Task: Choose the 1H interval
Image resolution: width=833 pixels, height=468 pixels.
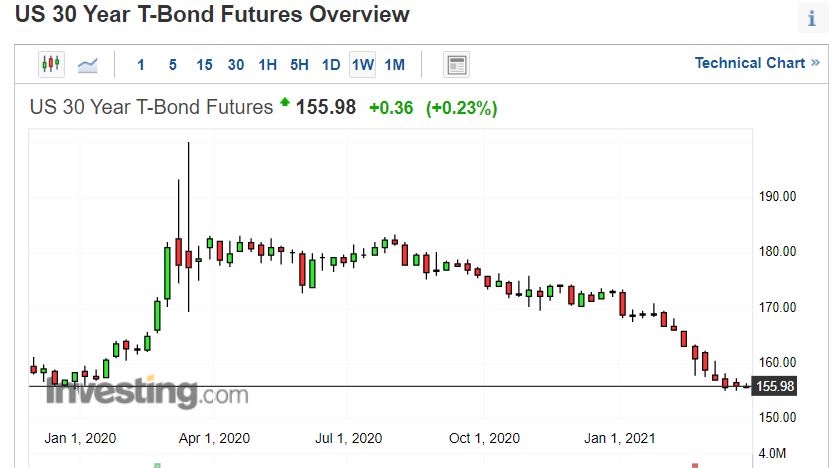Action: (x=267, y=65)
